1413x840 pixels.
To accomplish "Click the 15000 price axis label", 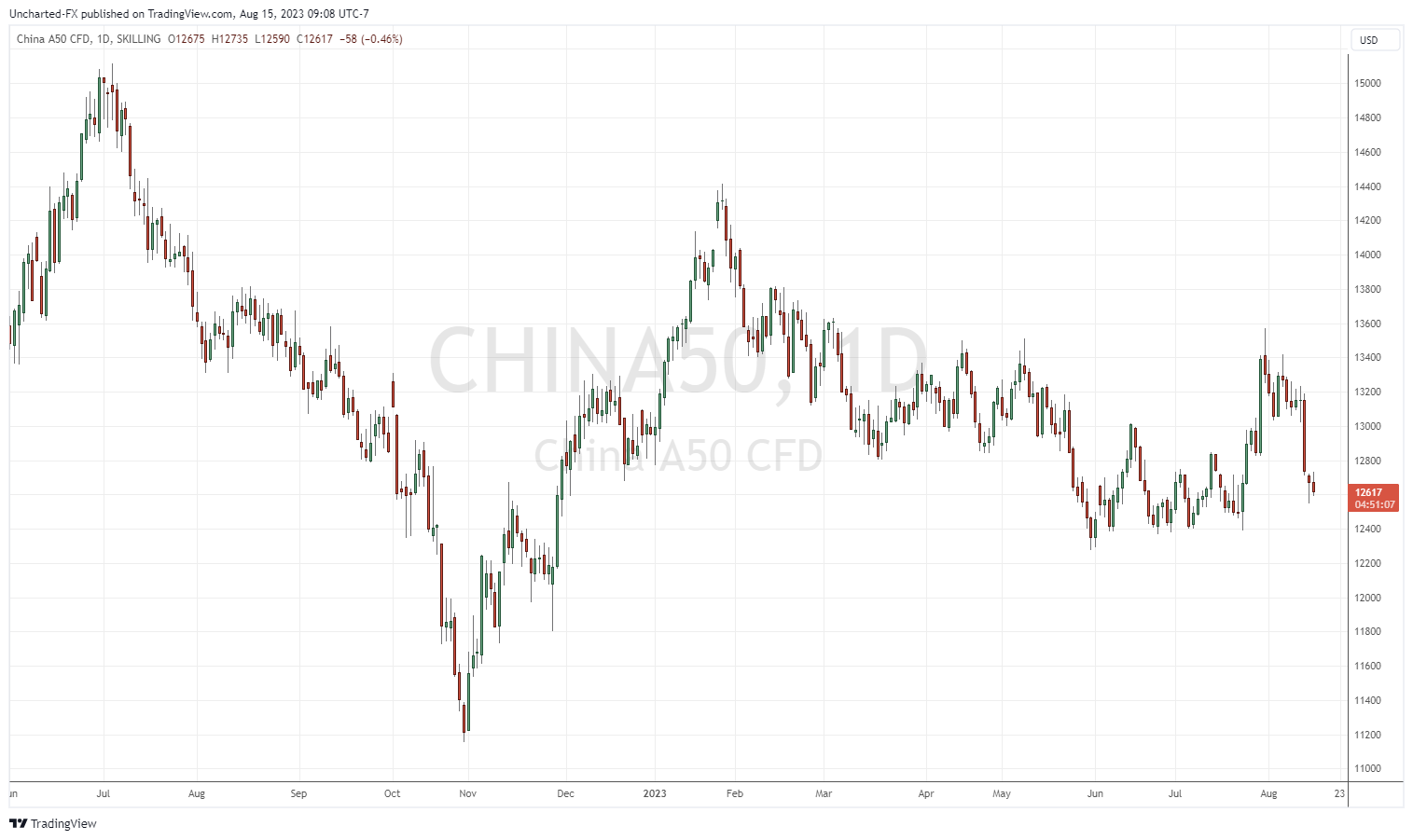I will tap(1367, 83).
